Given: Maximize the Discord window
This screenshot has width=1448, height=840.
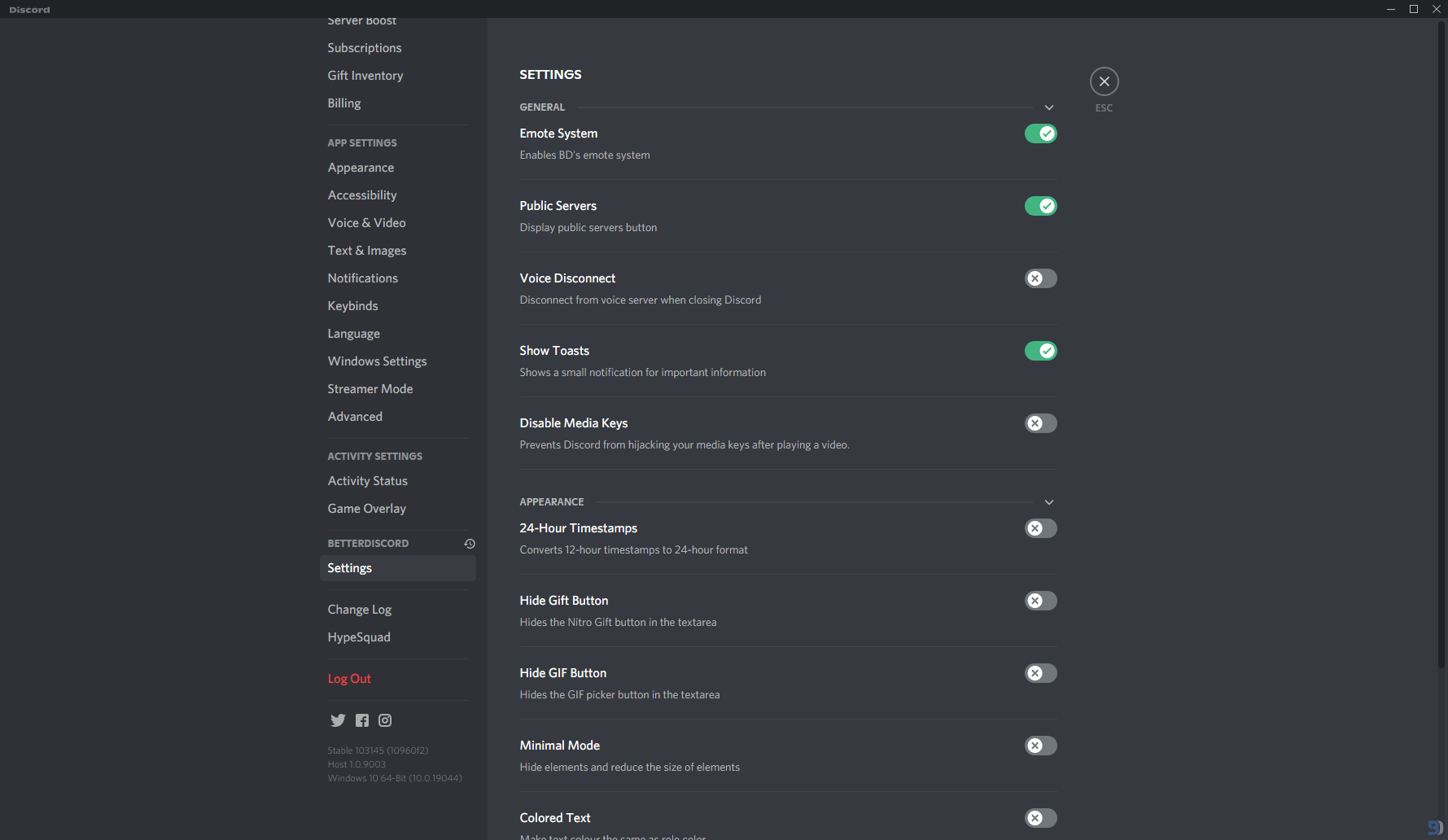Looking at the screenshot, I should pos(1414,9).
